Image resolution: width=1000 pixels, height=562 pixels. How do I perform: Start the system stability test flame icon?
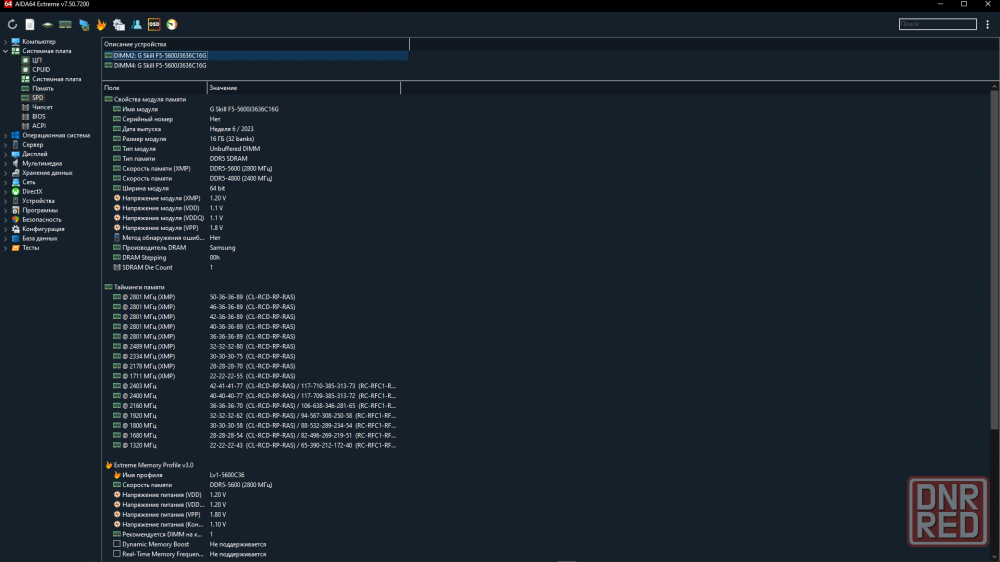click(101, 24)
